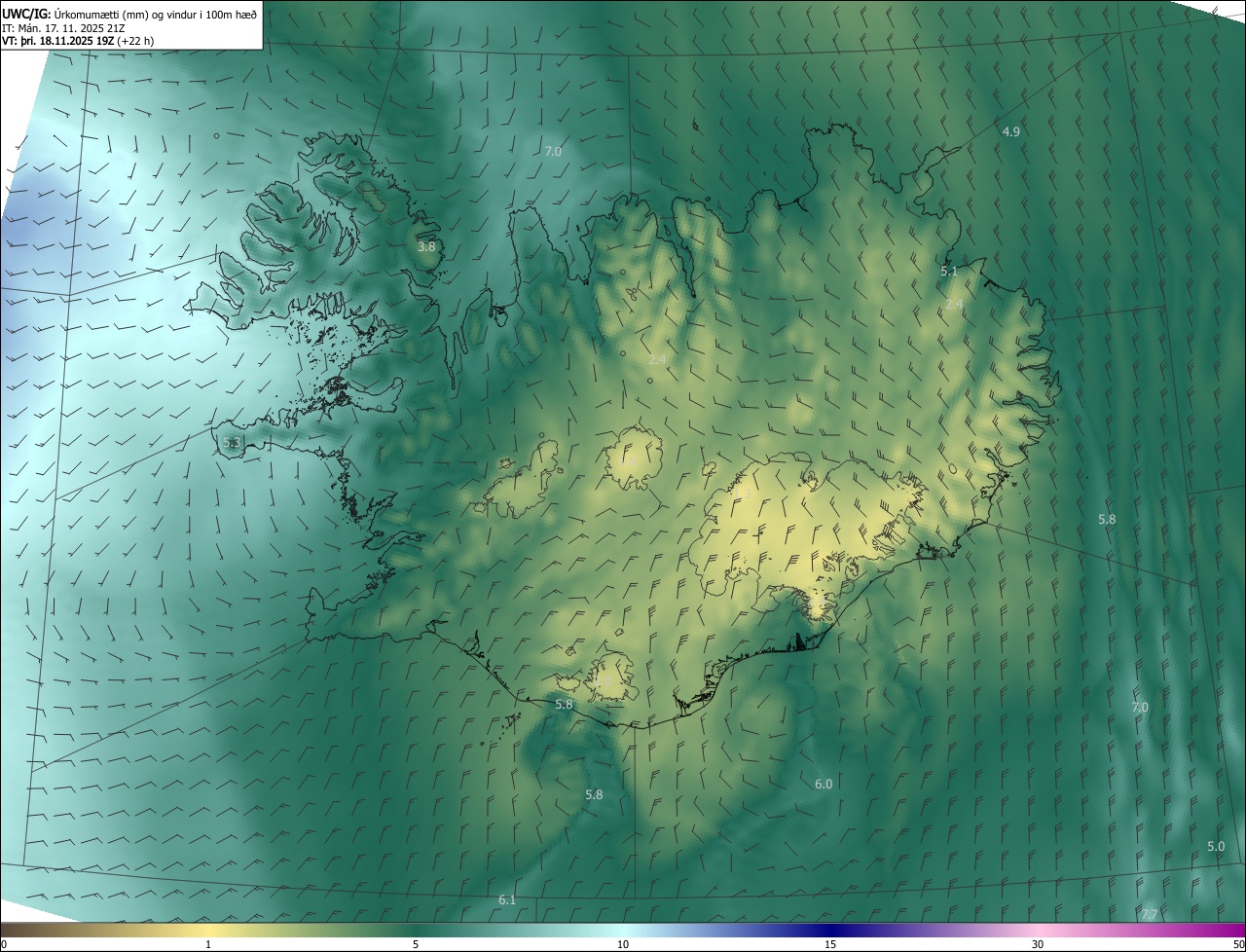Screen dimensions: 1246x952
Task: Click the colour scale tick labelled 5
Action: pos(416,945)
